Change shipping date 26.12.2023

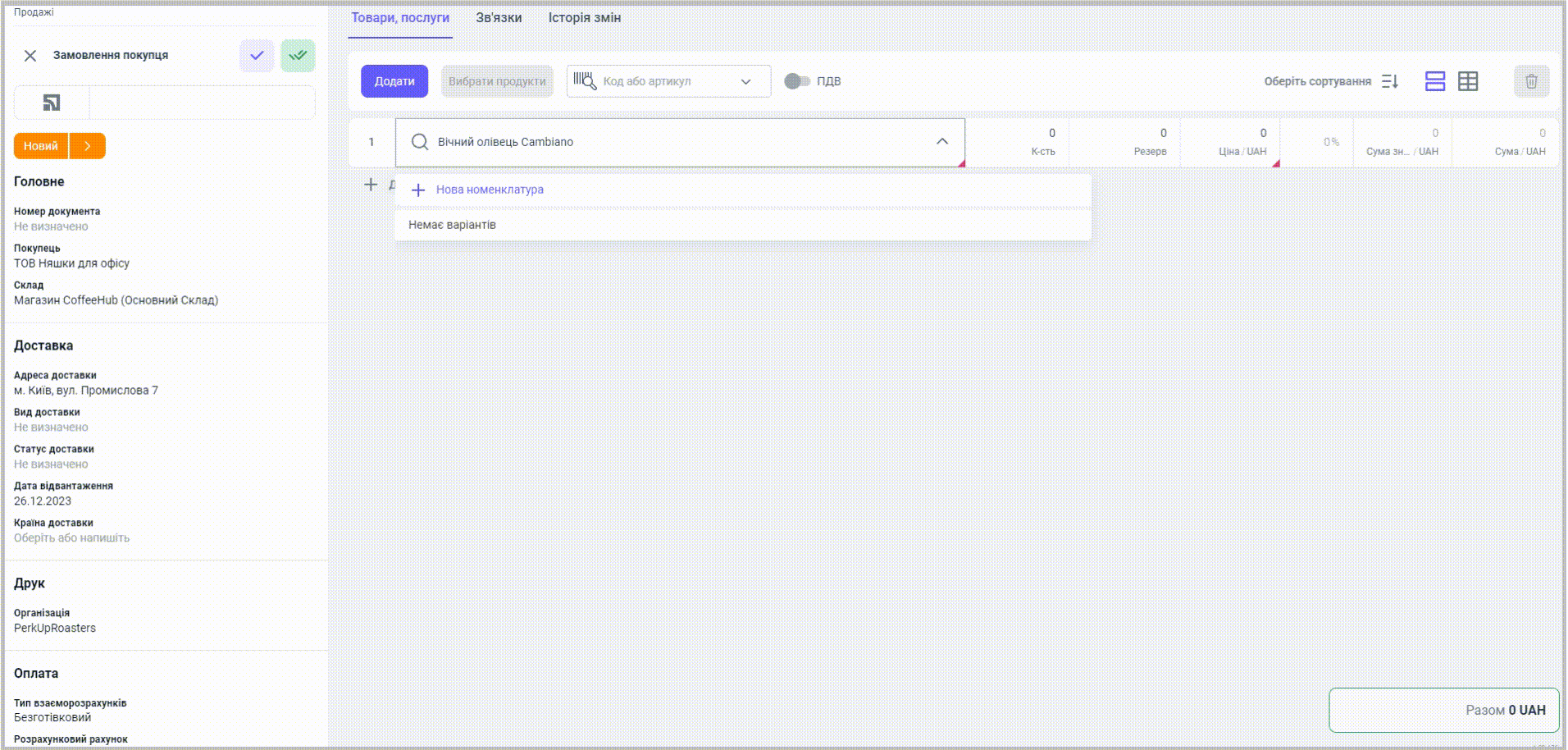[x=43, y=501]
